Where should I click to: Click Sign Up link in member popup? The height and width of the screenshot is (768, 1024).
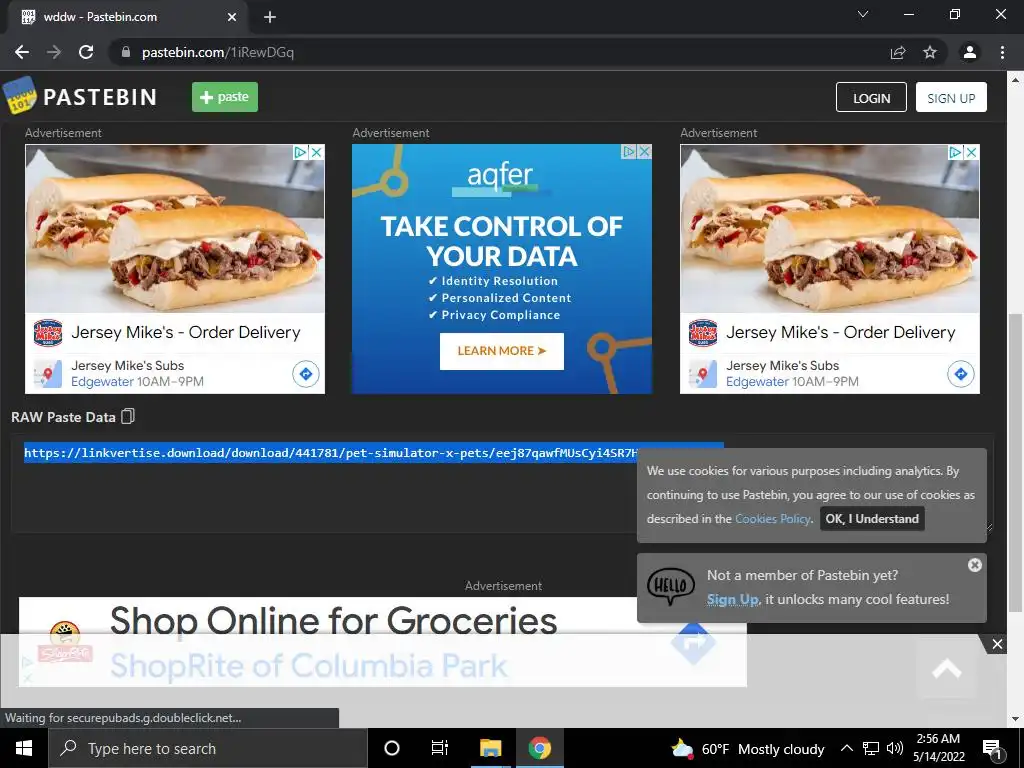pos(732,600)
